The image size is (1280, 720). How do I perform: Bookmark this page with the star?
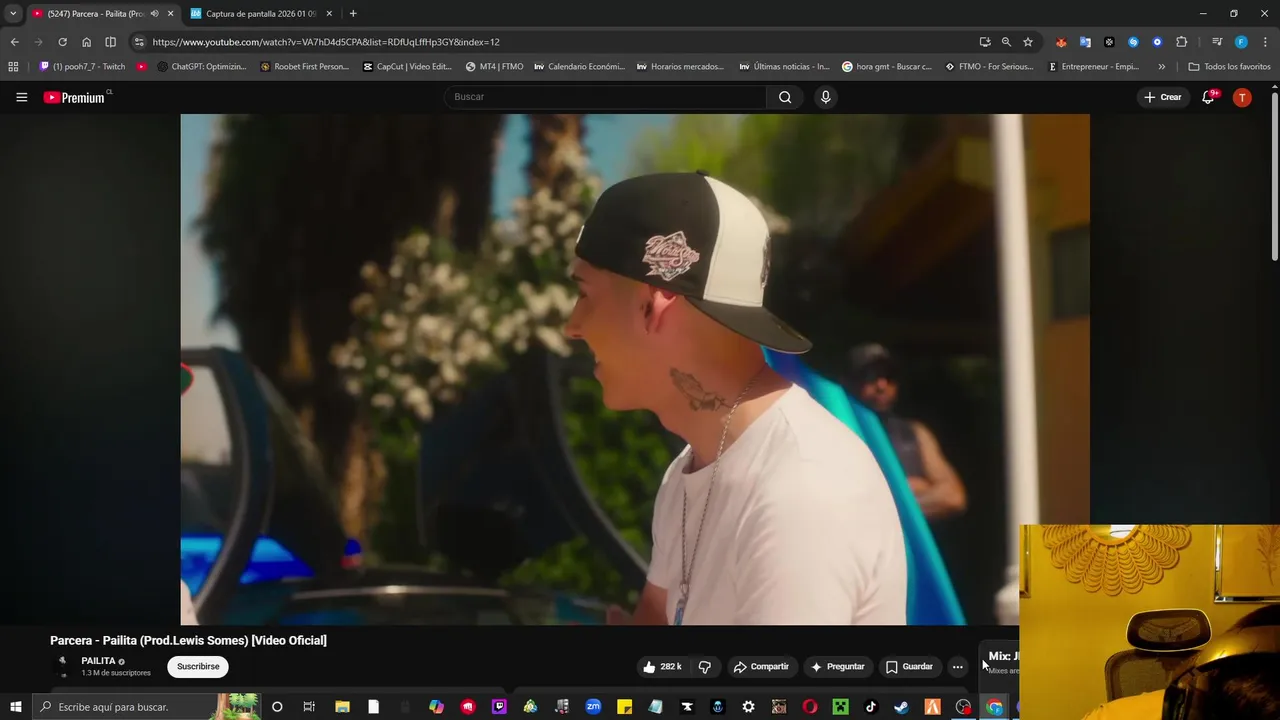1027,42
